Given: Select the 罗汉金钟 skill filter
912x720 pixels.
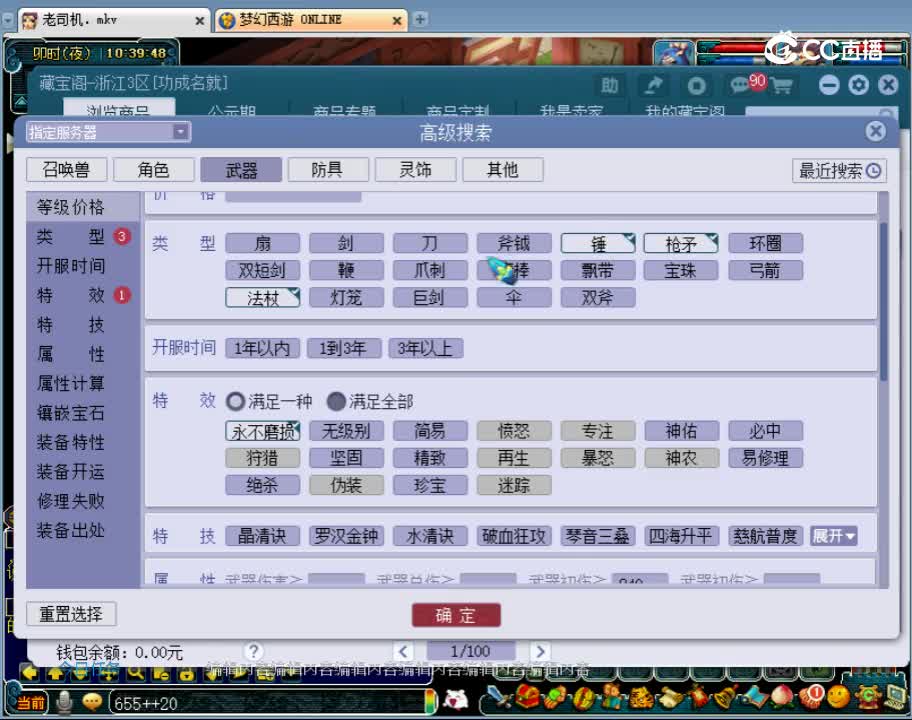Looking at the screenshot, I should coord(347,536).
